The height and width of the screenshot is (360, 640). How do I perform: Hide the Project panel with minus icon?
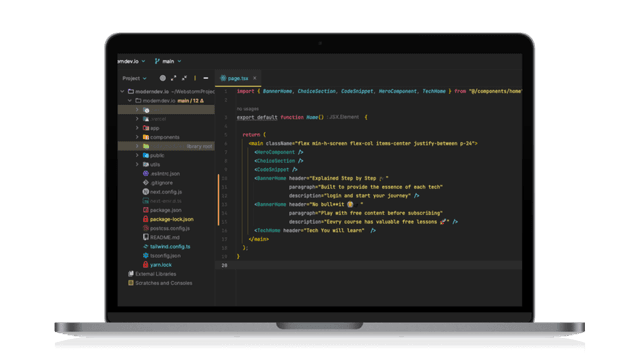[x=206, y=78]
